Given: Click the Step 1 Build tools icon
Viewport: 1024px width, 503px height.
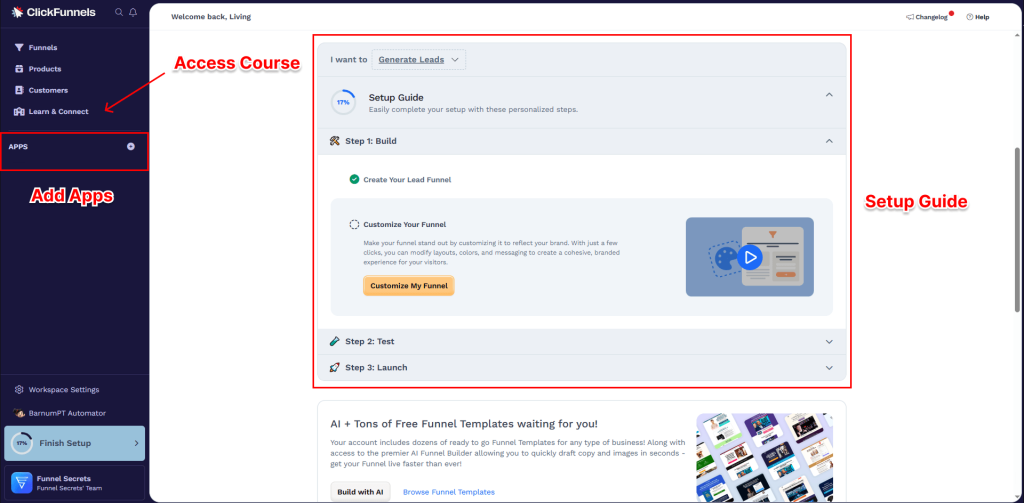Looking at the screenshot, I should pos(335,140).
